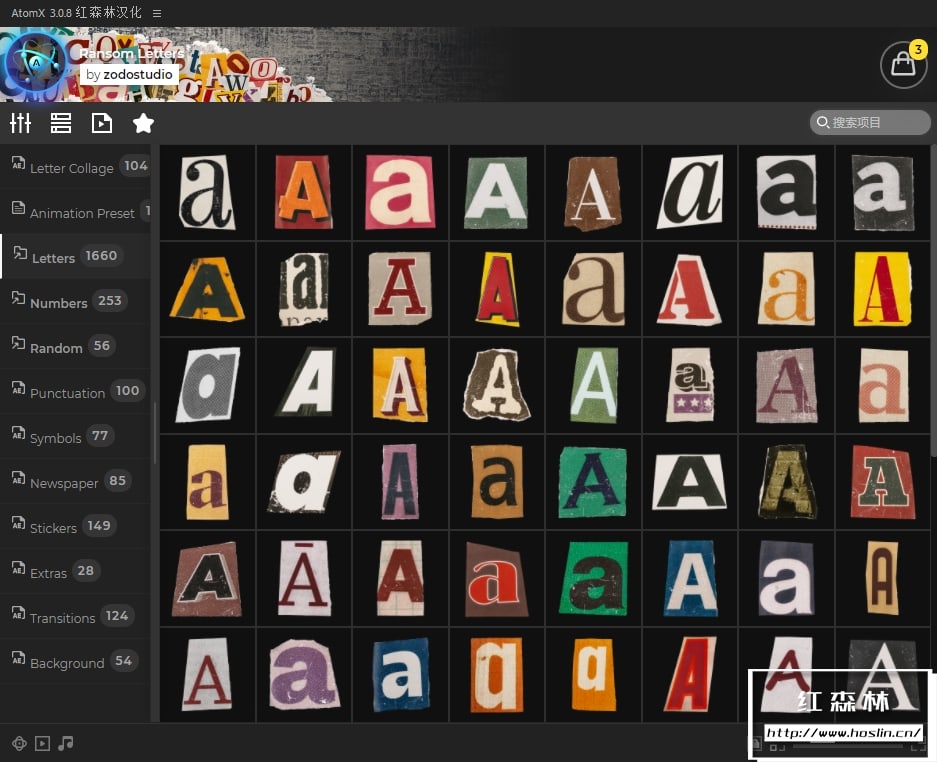Image resolution: width=937 pixels, height=762 pixels.
Task: Open the Numbers category
Action: (x=75, y=301)
